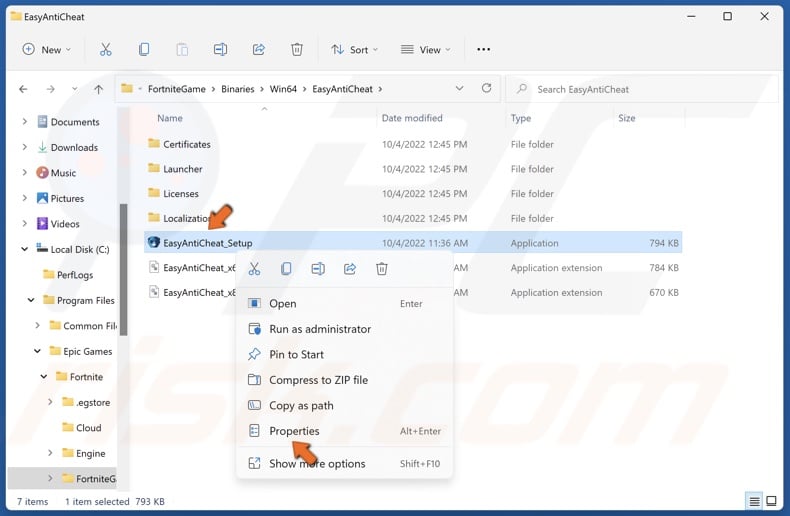Click the Rename icon in the context menu
Screen dimensions: 790x516
click(x=318, y=269)
